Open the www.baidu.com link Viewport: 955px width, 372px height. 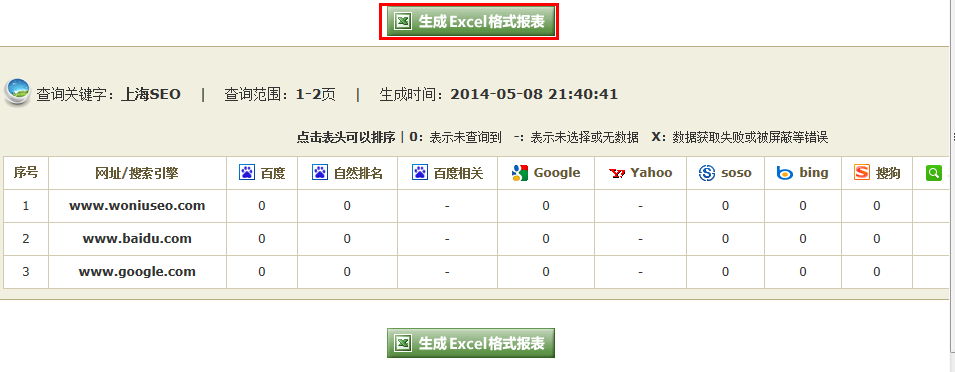[x=137, y=239]
